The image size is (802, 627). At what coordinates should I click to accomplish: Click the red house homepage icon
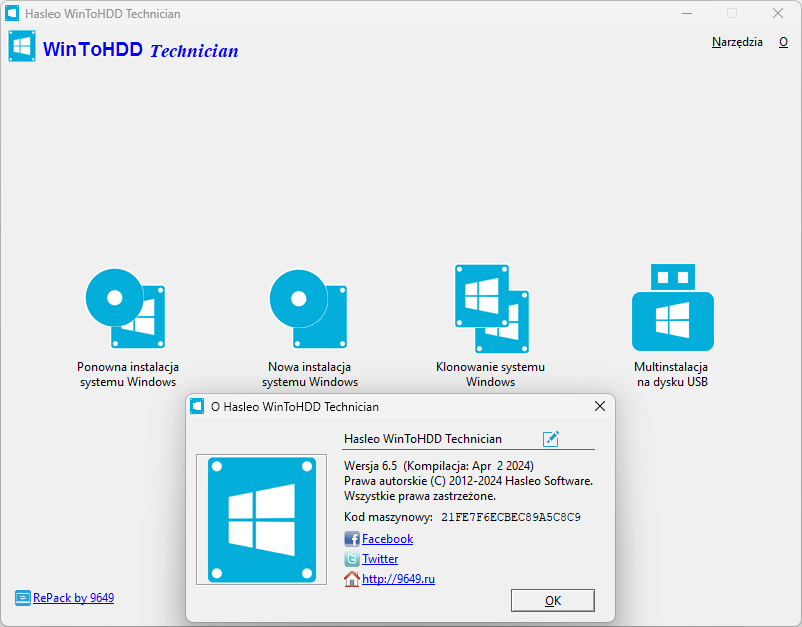(352, 578)
